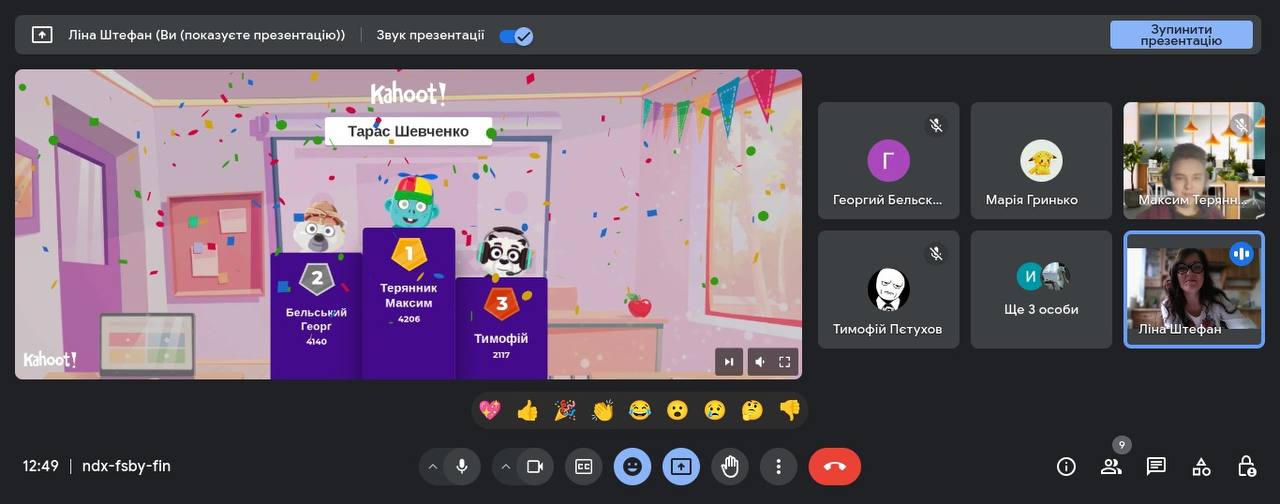Send the party popper reaction
This screenshot has height=504, width=1280.
pyautogui.click(x=565, y=410)
